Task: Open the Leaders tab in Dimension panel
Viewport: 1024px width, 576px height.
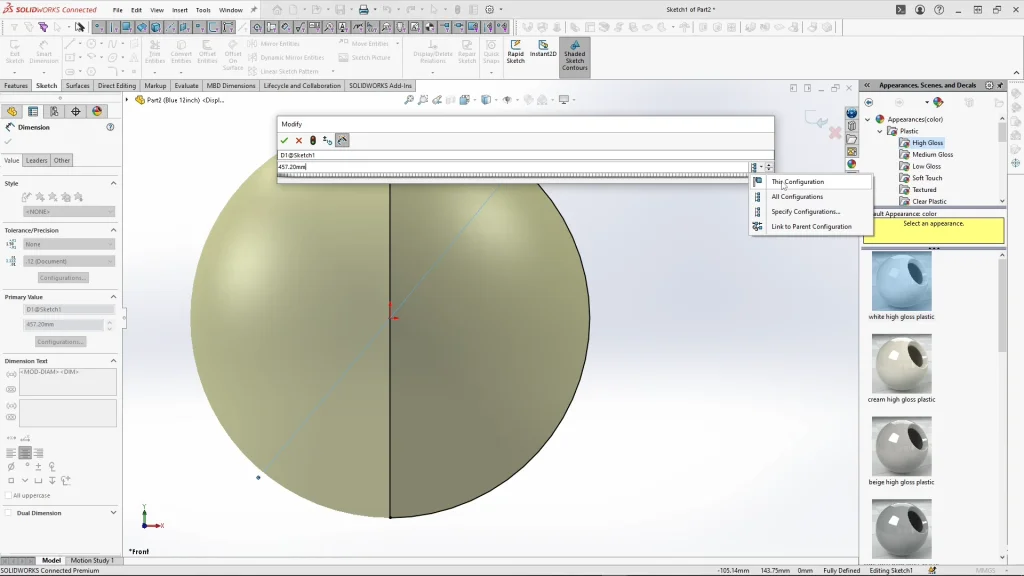Action: [36, 160]
